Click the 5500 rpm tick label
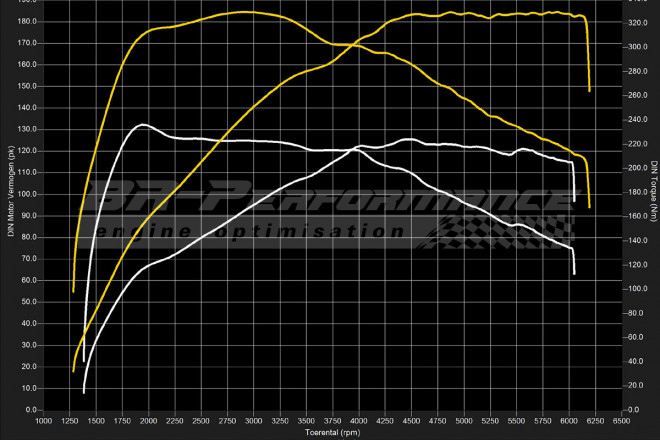Viewport: 660px width, 440px height. pyautogui.click(x=516, y=421)
